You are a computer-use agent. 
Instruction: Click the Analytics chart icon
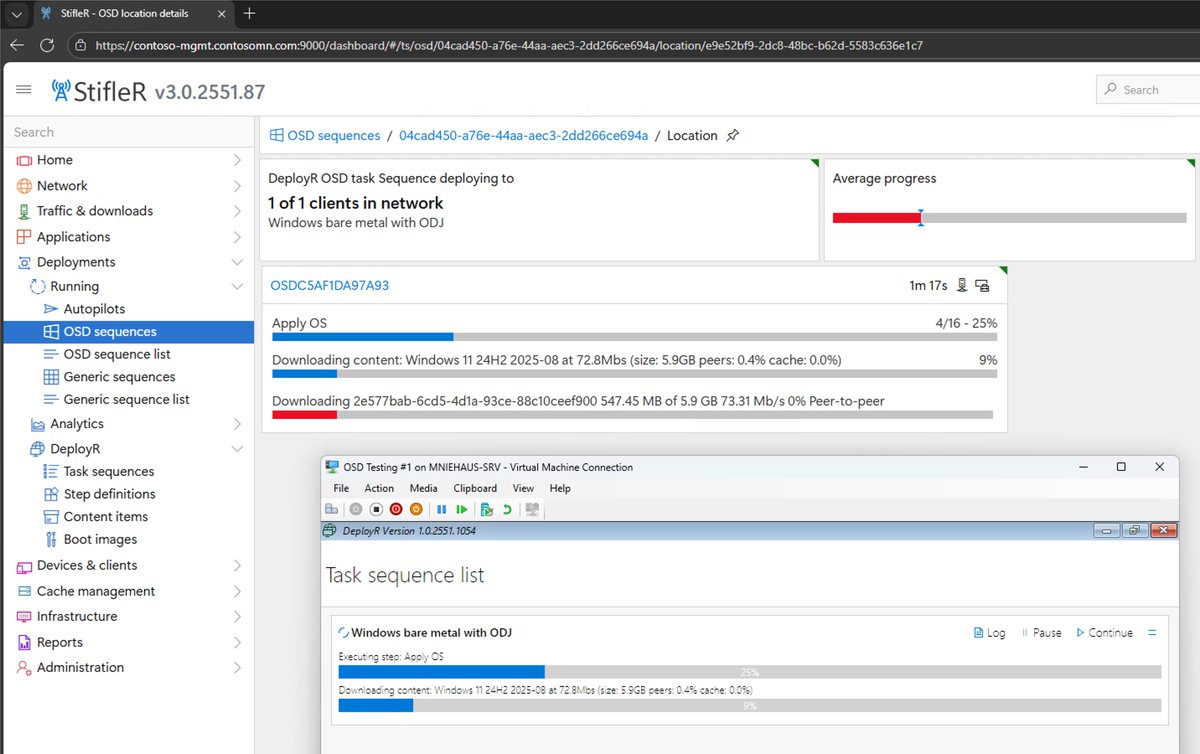pyautogui.click(x=38, y=424)
